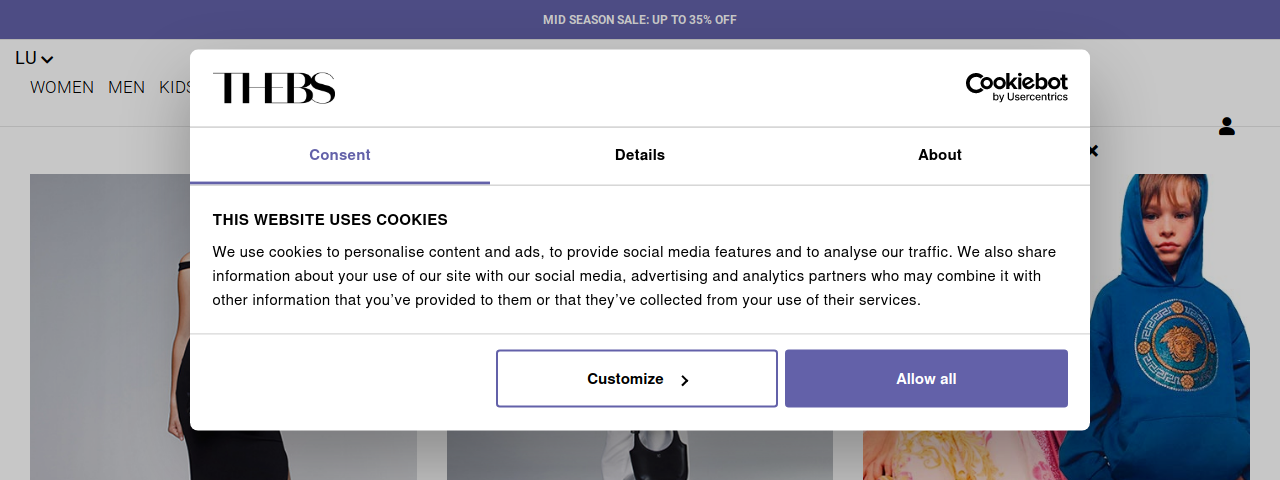Switch to the Consent tab
Viewport: 1280px width, 480px height.
pyautogui.click(x=340, y=155)
